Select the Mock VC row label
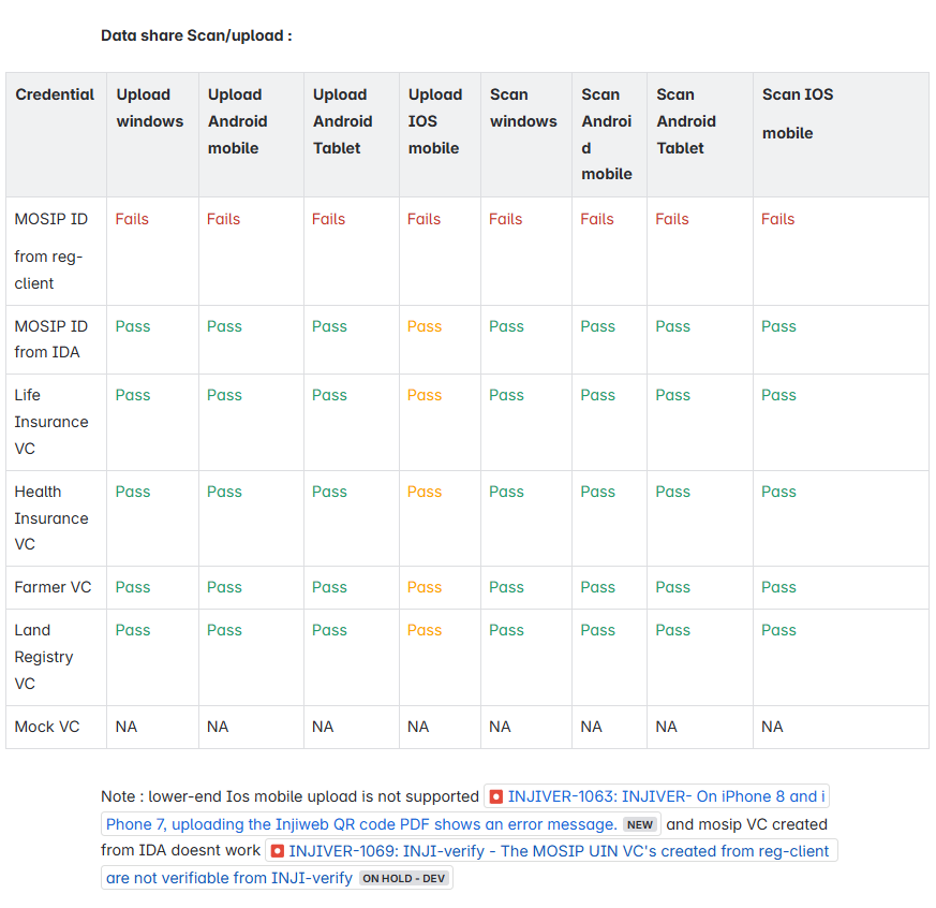The width and height of the screenshot is (936, 908). [47, 727]
